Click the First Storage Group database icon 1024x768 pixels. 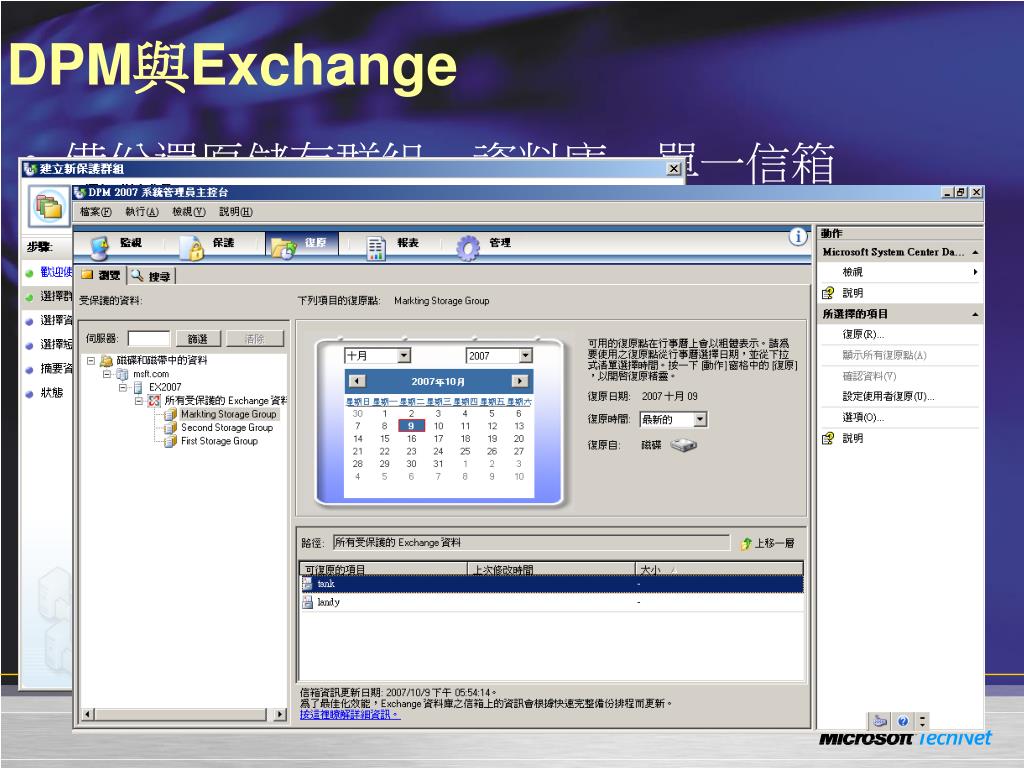(x=170, y=441)
